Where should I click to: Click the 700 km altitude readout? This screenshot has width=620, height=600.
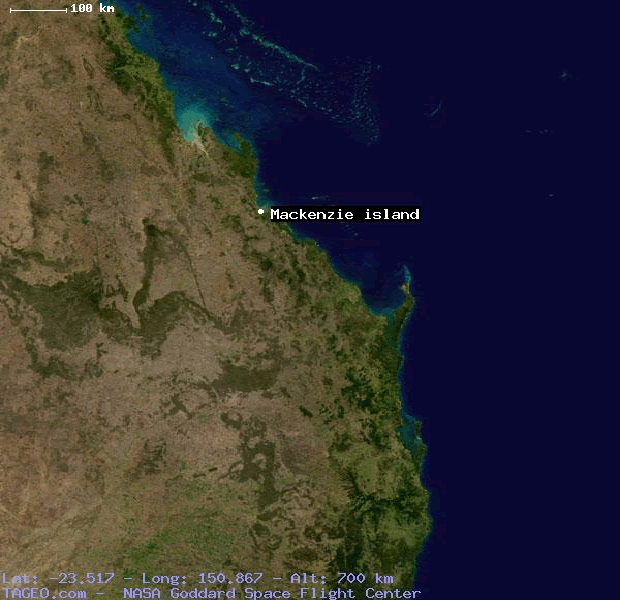pos(366,578)
